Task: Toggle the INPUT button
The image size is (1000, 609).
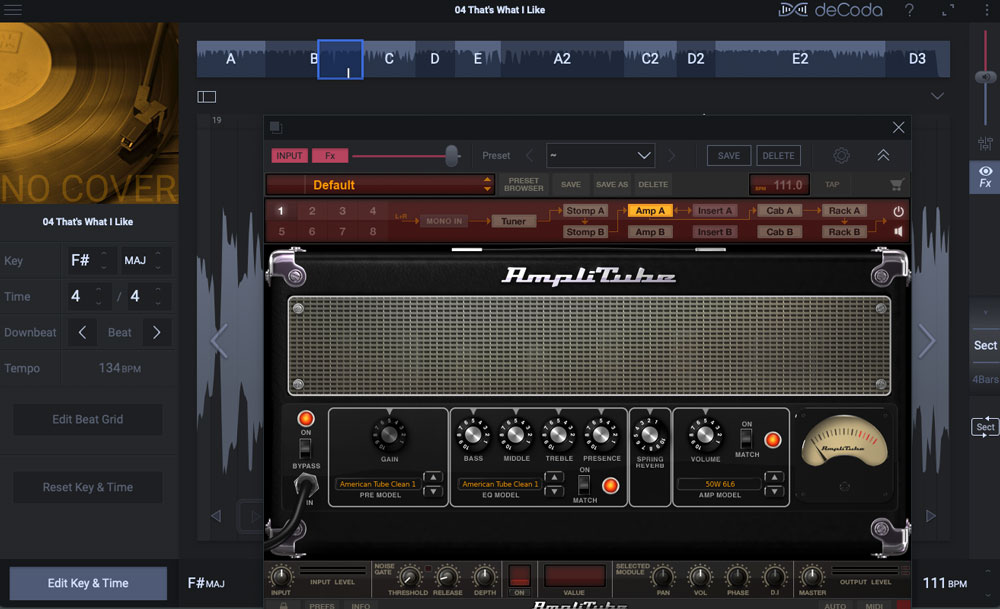Action: pos(289,156)
